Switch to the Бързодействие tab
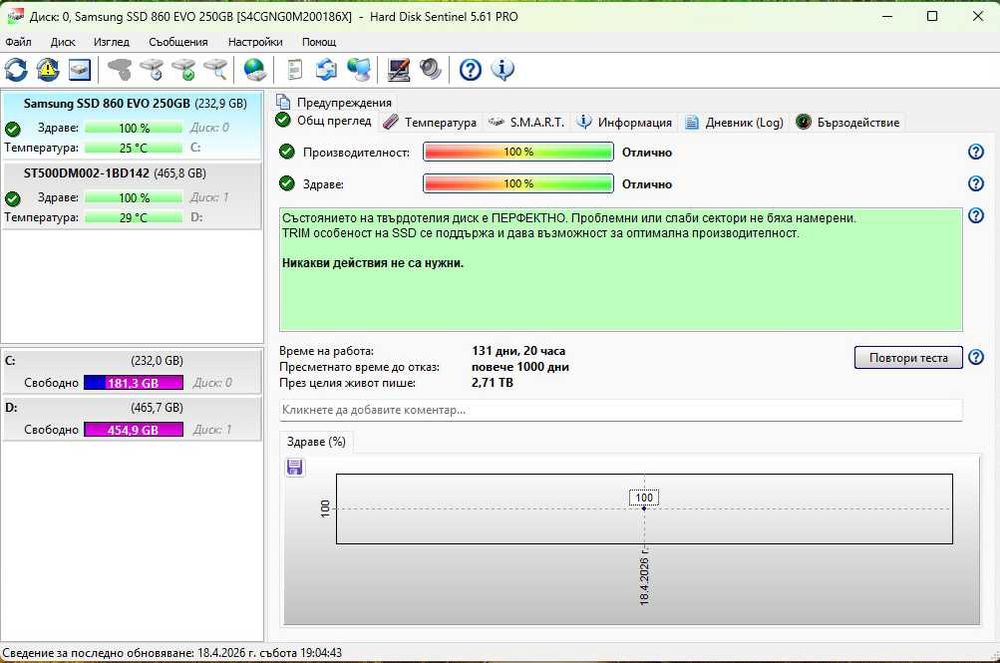Image resolution: width=1000 pixels, height=663 pixels. click(x=848, y=122)
